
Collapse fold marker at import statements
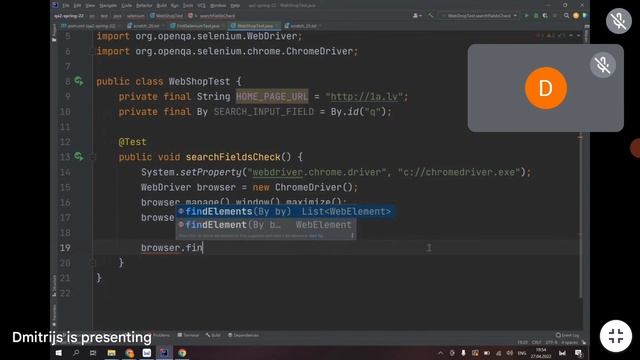[x=92, y=51]
